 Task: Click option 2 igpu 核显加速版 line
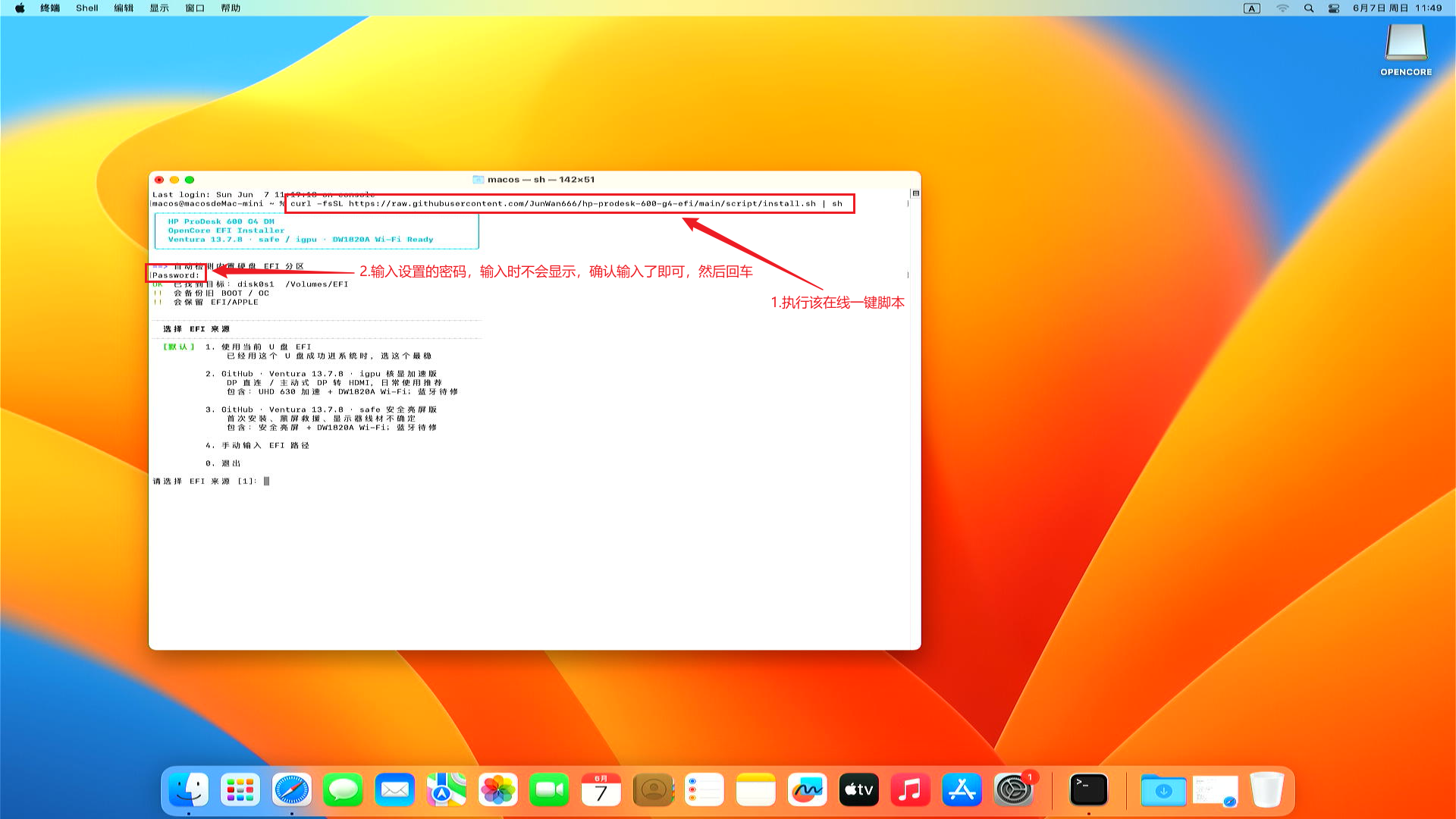click(322, 374)
